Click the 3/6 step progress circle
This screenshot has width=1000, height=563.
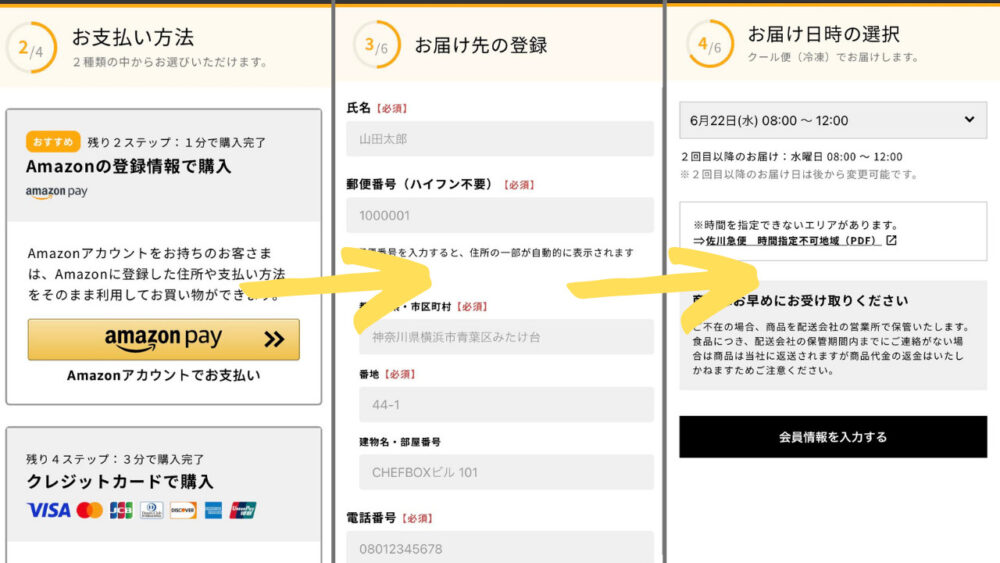tap(376, 45)
